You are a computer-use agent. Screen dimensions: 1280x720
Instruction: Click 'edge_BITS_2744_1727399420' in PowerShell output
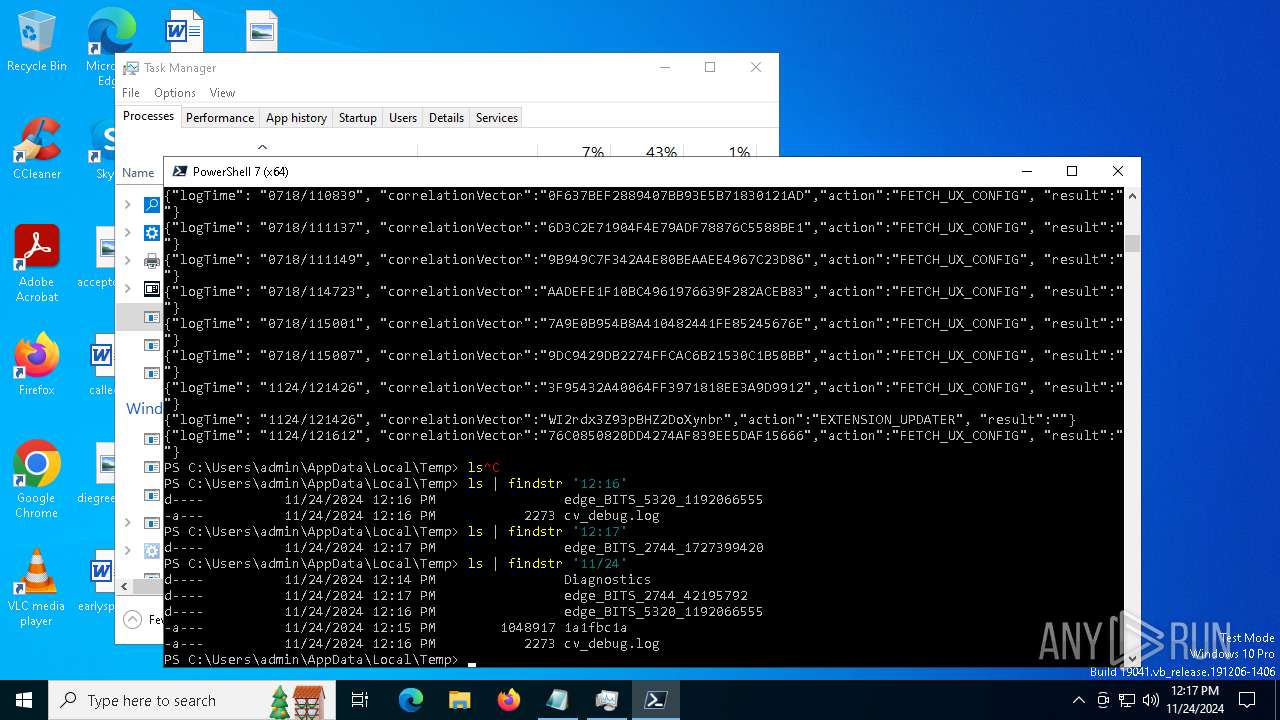point(663,548)
